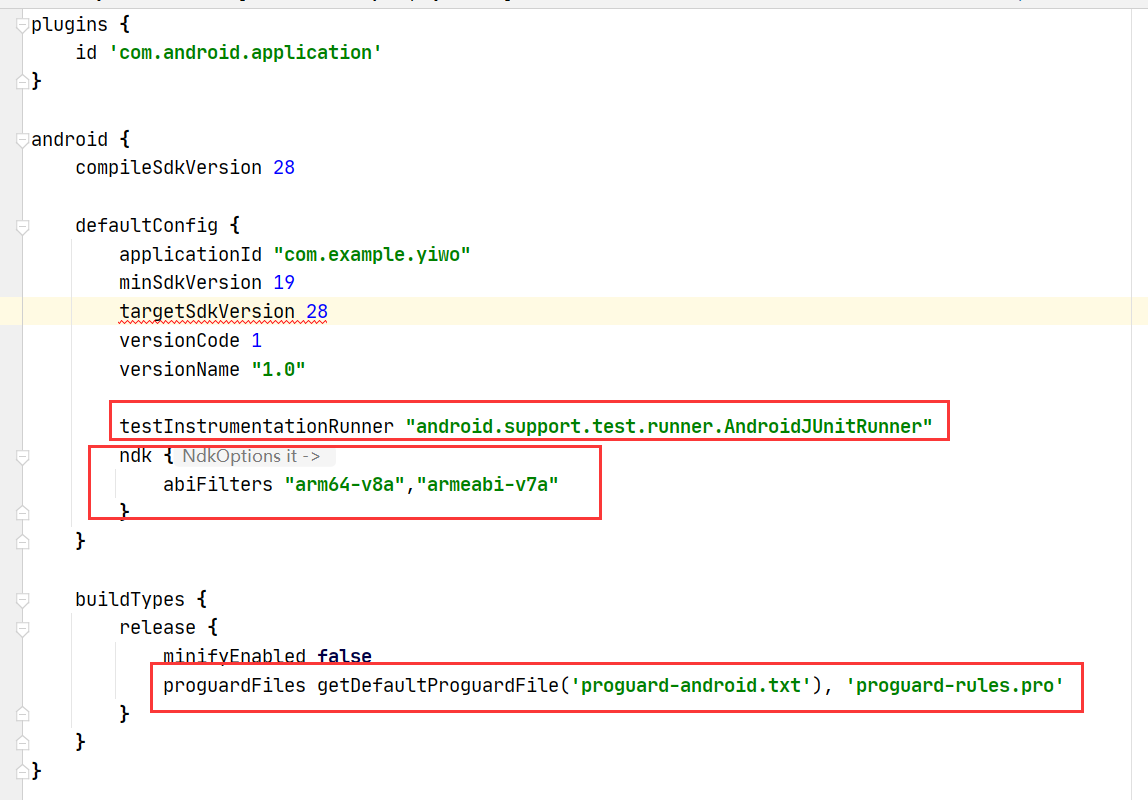Collapse the ndk block using the gutter marker
The height and width of the screenshot is (800, 1148).
pyautogui.click(x=20, y=455)
